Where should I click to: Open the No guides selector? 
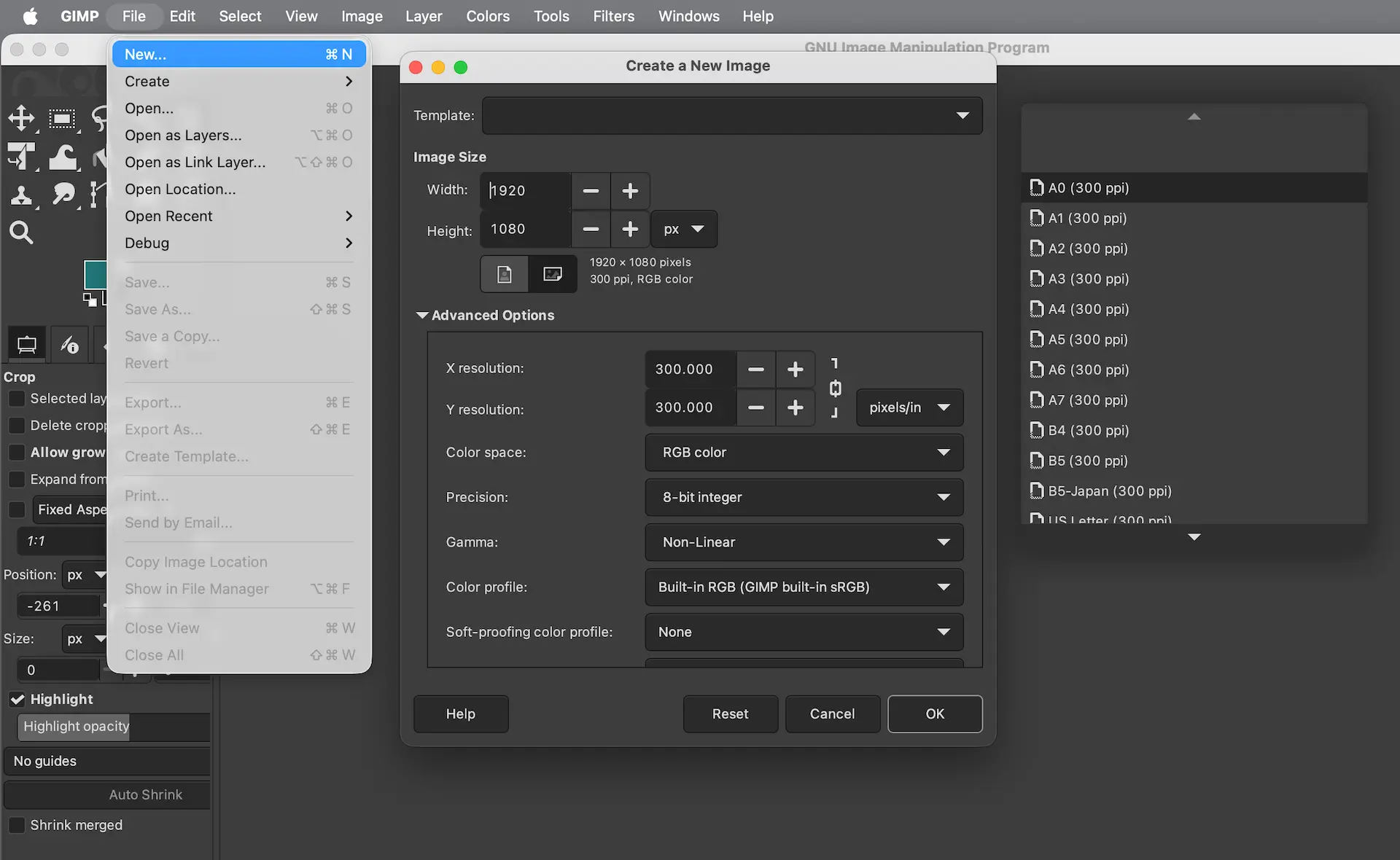coord(107,761)
